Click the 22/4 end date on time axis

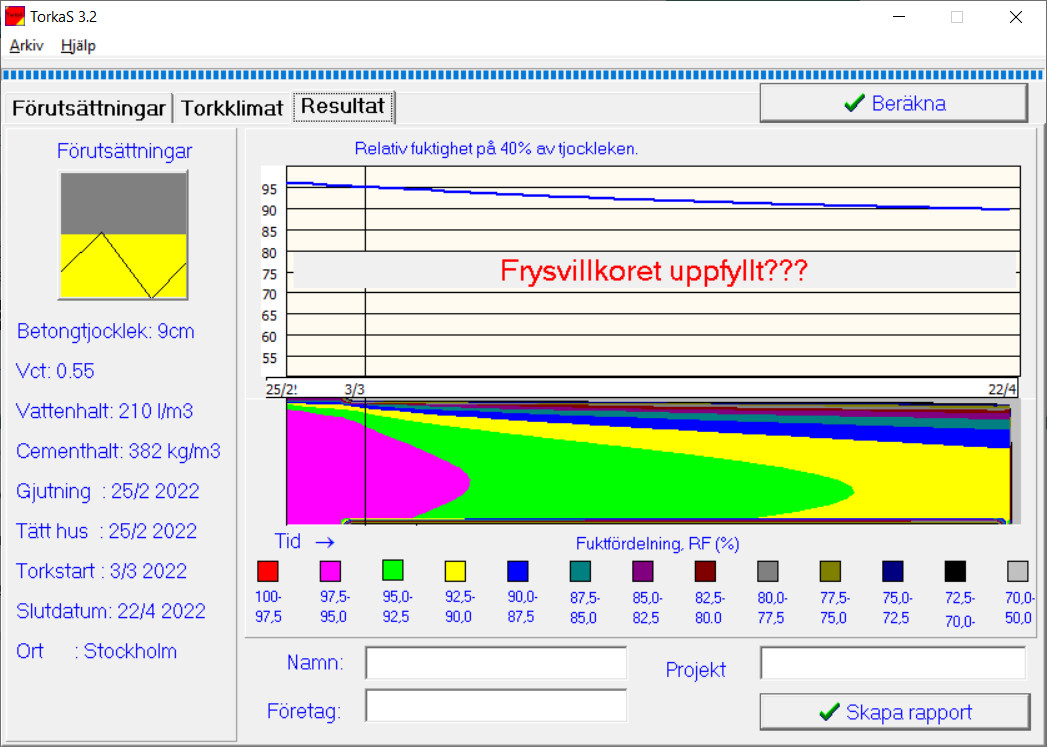(1002, 389)
